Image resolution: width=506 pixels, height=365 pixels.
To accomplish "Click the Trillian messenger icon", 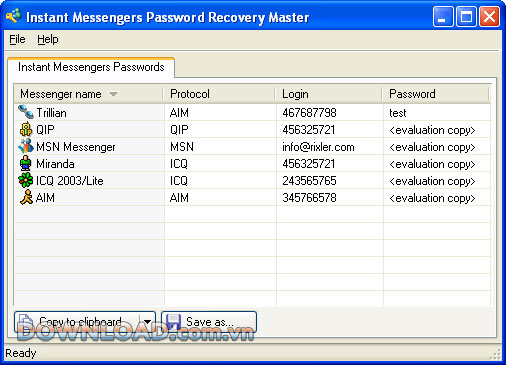I will 26,112.
